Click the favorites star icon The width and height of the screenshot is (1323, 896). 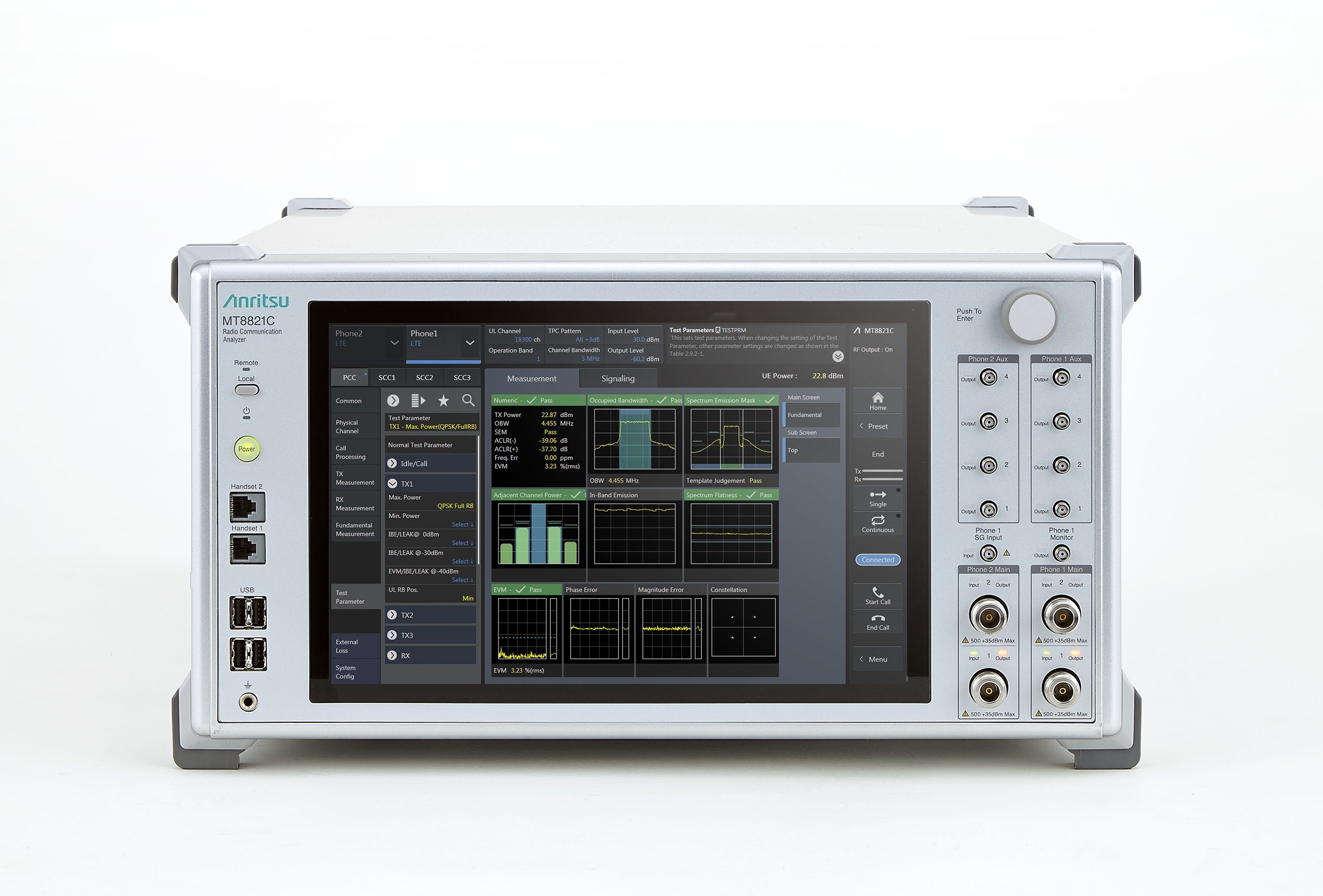pos(443,401)
